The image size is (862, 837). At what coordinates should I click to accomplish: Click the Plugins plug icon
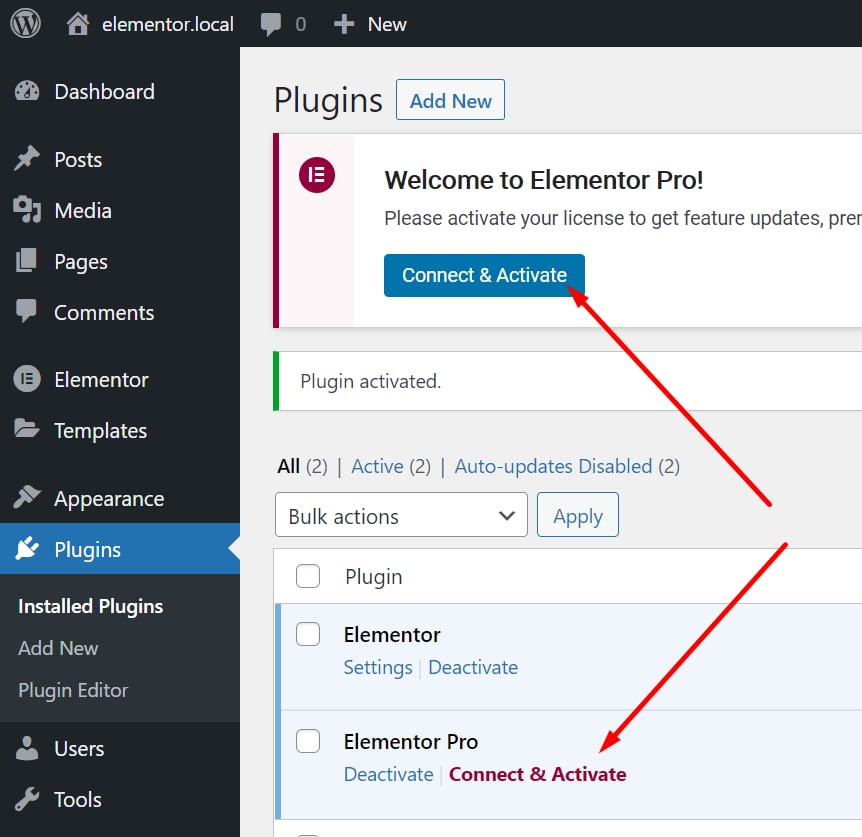(27, 548)
